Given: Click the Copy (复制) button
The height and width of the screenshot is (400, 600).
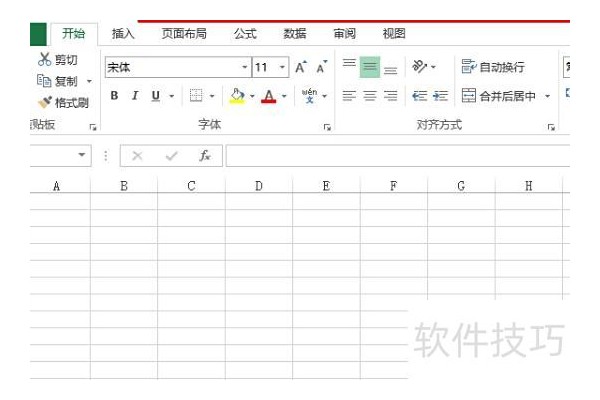Looking at the screenshot, I should [57, 81].
